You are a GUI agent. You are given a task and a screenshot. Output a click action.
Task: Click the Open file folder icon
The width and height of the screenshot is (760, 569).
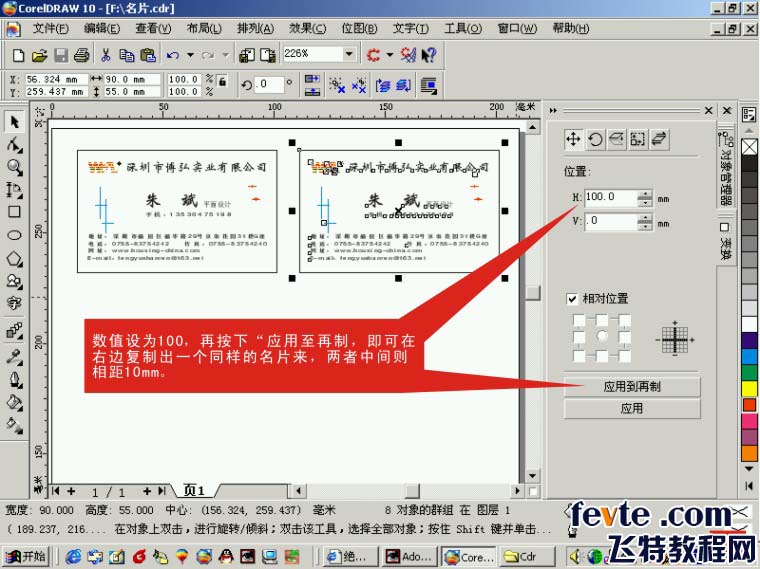click(39, 55)
